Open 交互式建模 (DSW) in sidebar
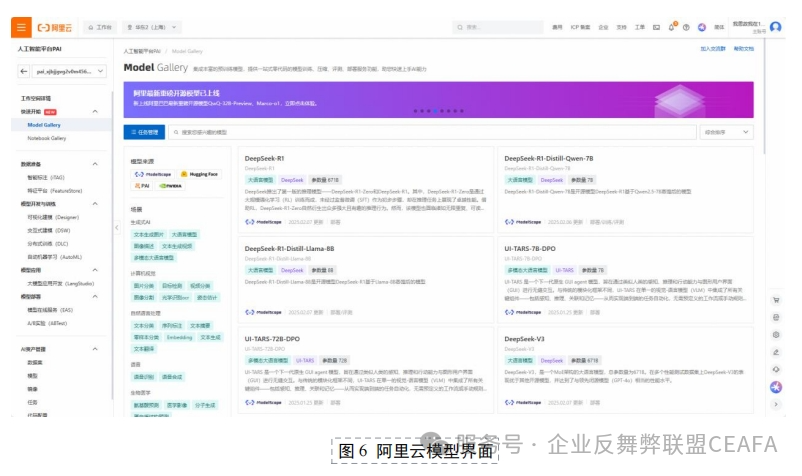Screen dimensions: 802x476 tap(49, 231)
